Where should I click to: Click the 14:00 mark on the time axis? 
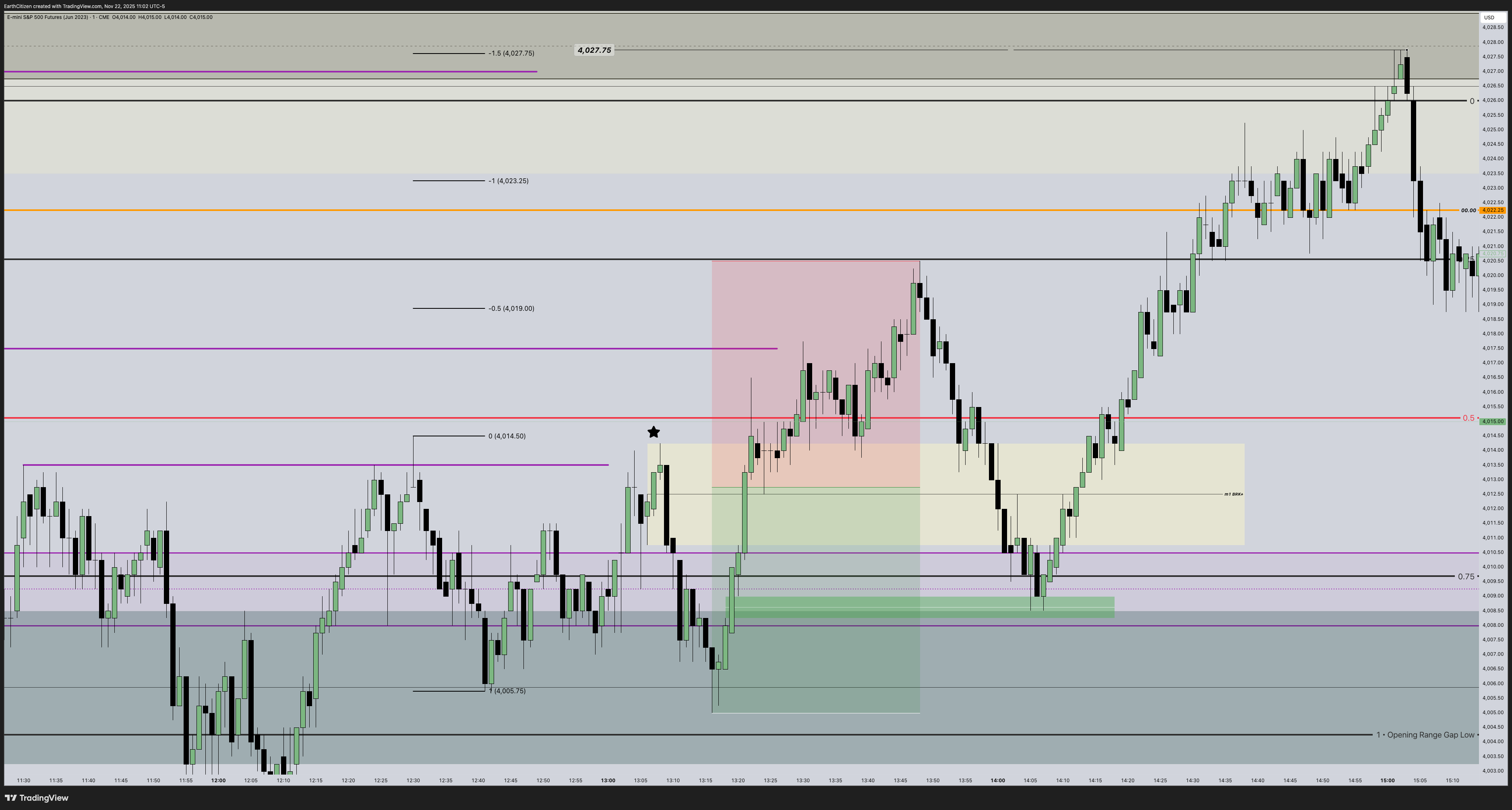click(998, 781)
